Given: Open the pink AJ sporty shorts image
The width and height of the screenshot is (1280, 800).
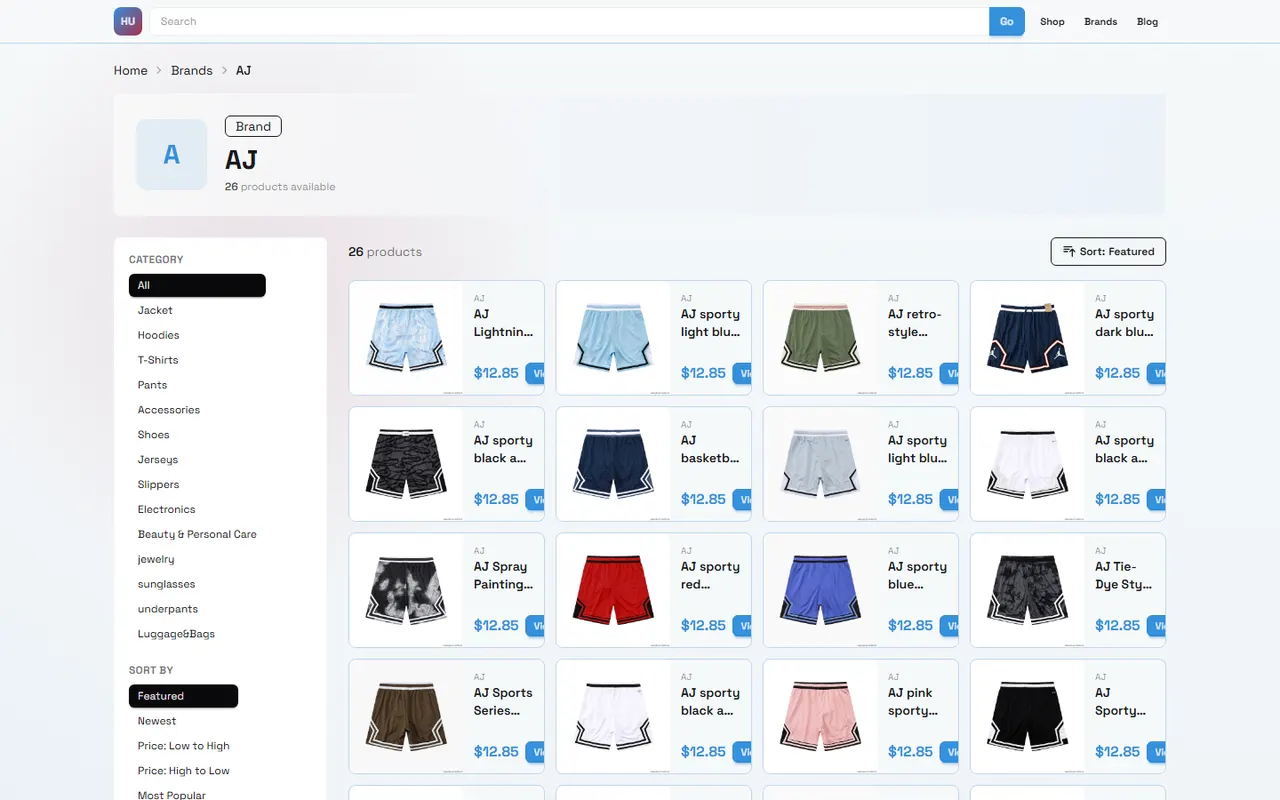Looking at the screenshot, I should [820, 716].
